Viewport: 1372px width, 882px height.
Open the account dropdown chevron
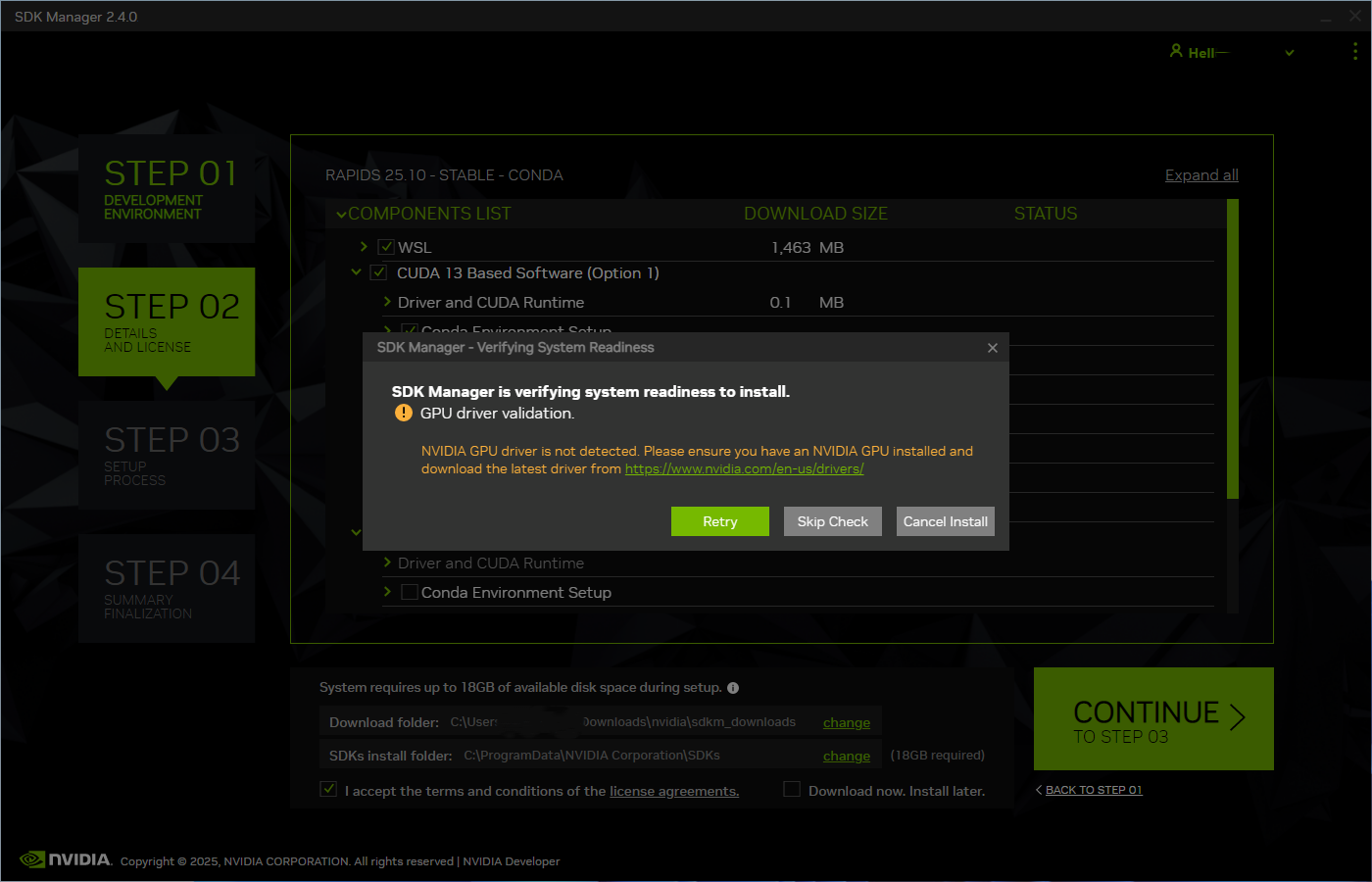tap(1289, 52)
